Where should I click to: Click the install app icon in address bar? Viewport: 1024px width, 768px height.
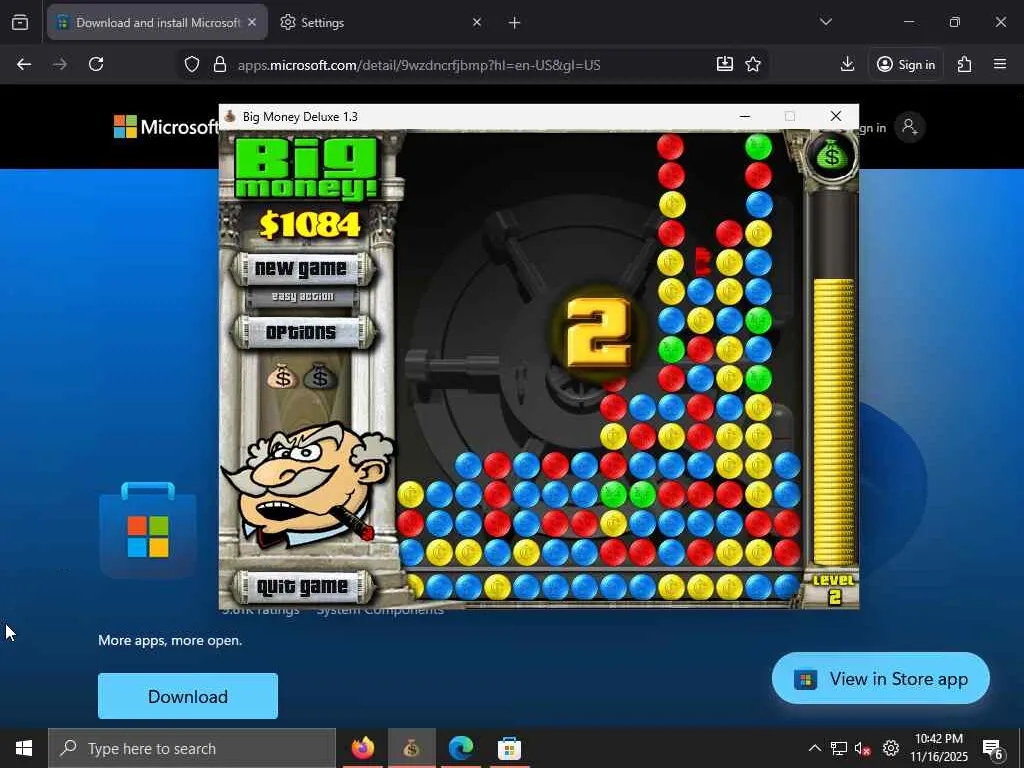(724, 64)
